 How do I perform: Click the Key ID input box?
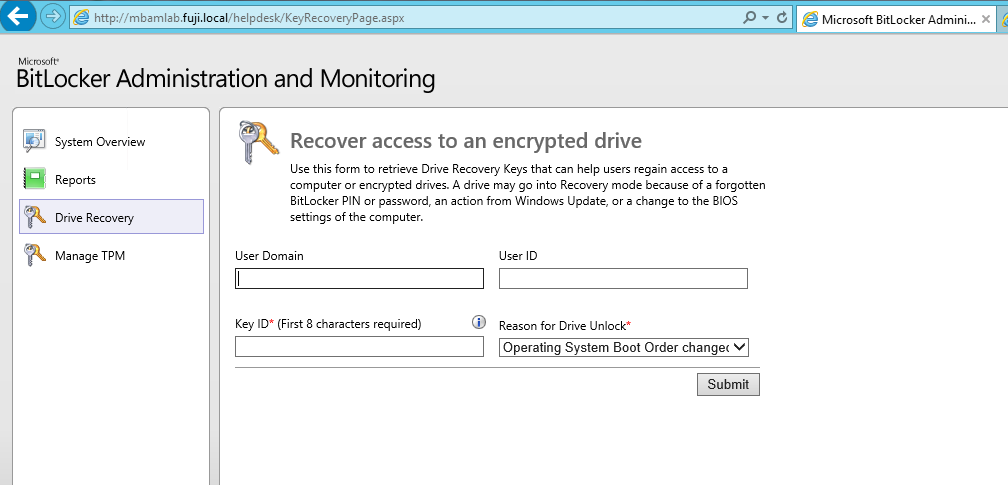pos(359,347)
